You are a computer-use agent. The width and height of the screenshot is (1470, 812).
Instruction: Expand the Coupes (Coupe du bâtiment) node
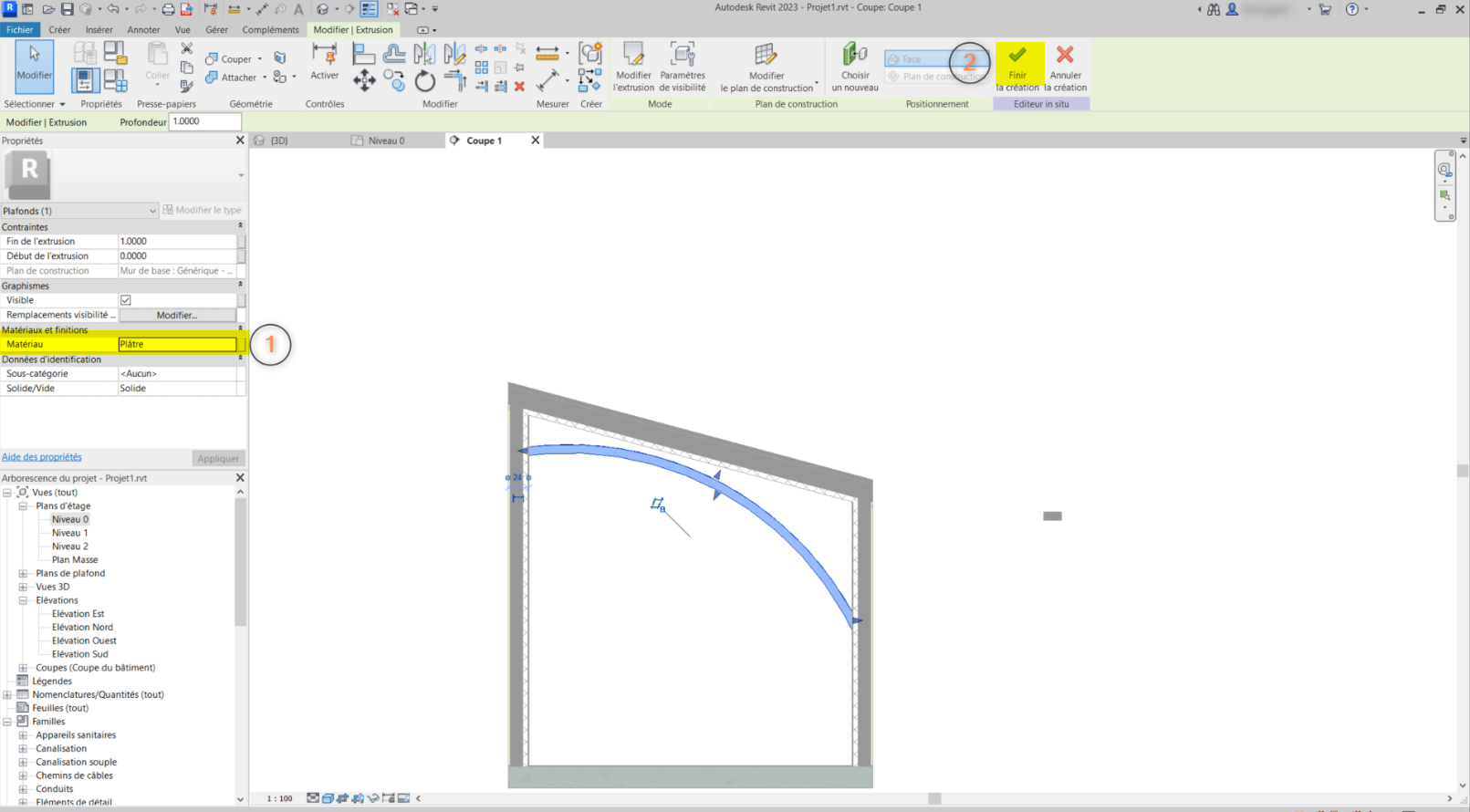(x=23, y=668)
